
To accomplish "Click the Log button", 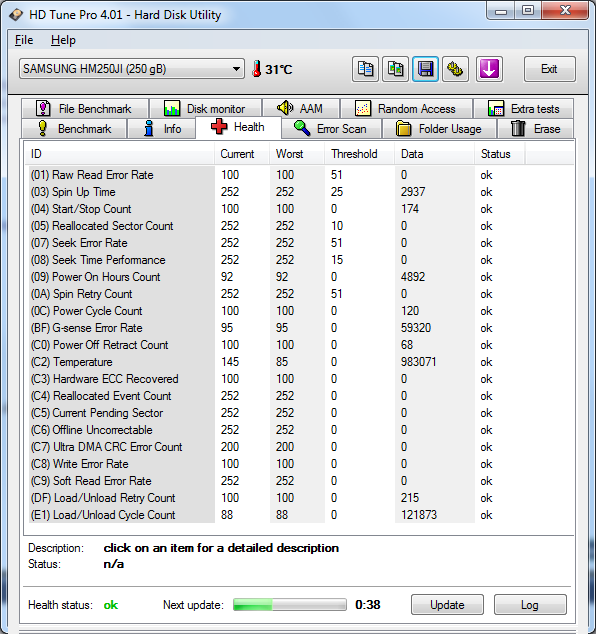I will point(530,604).
